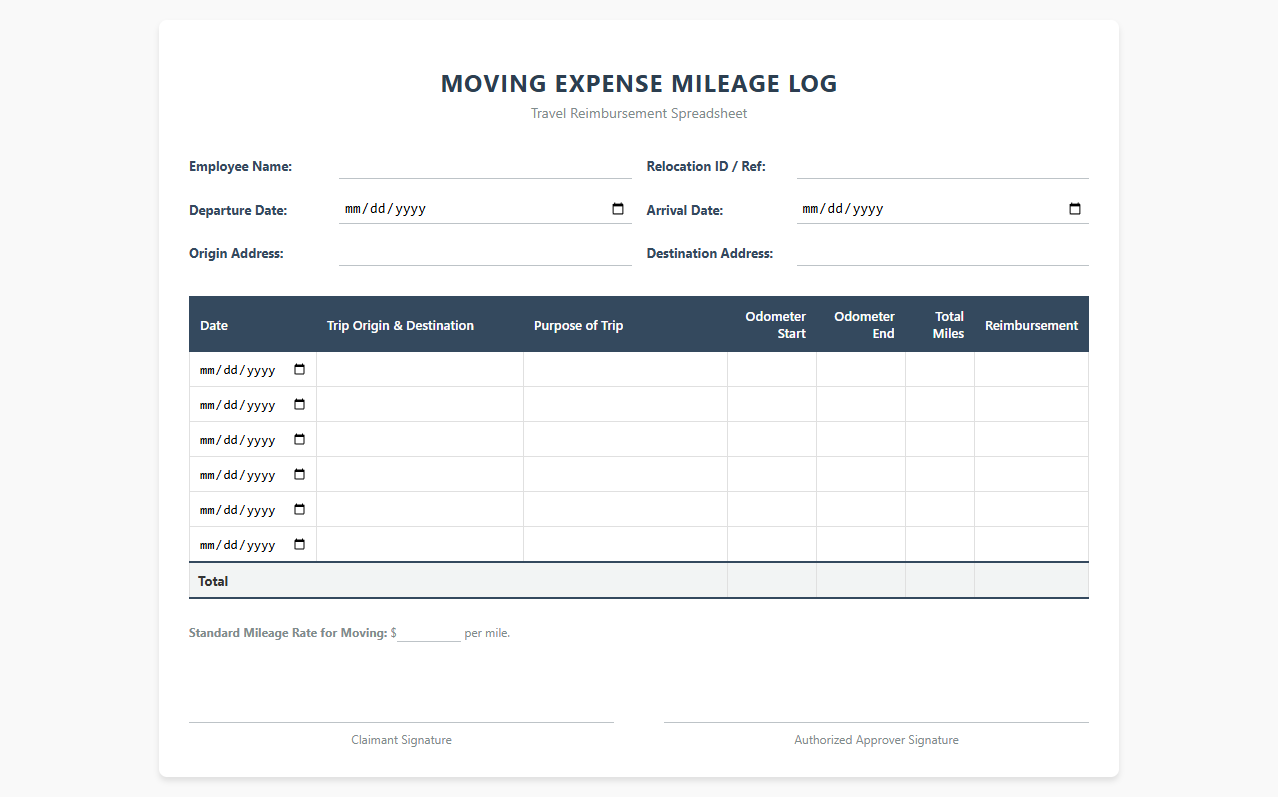Click into the Relocation ID / Ref field

(943, 166)
